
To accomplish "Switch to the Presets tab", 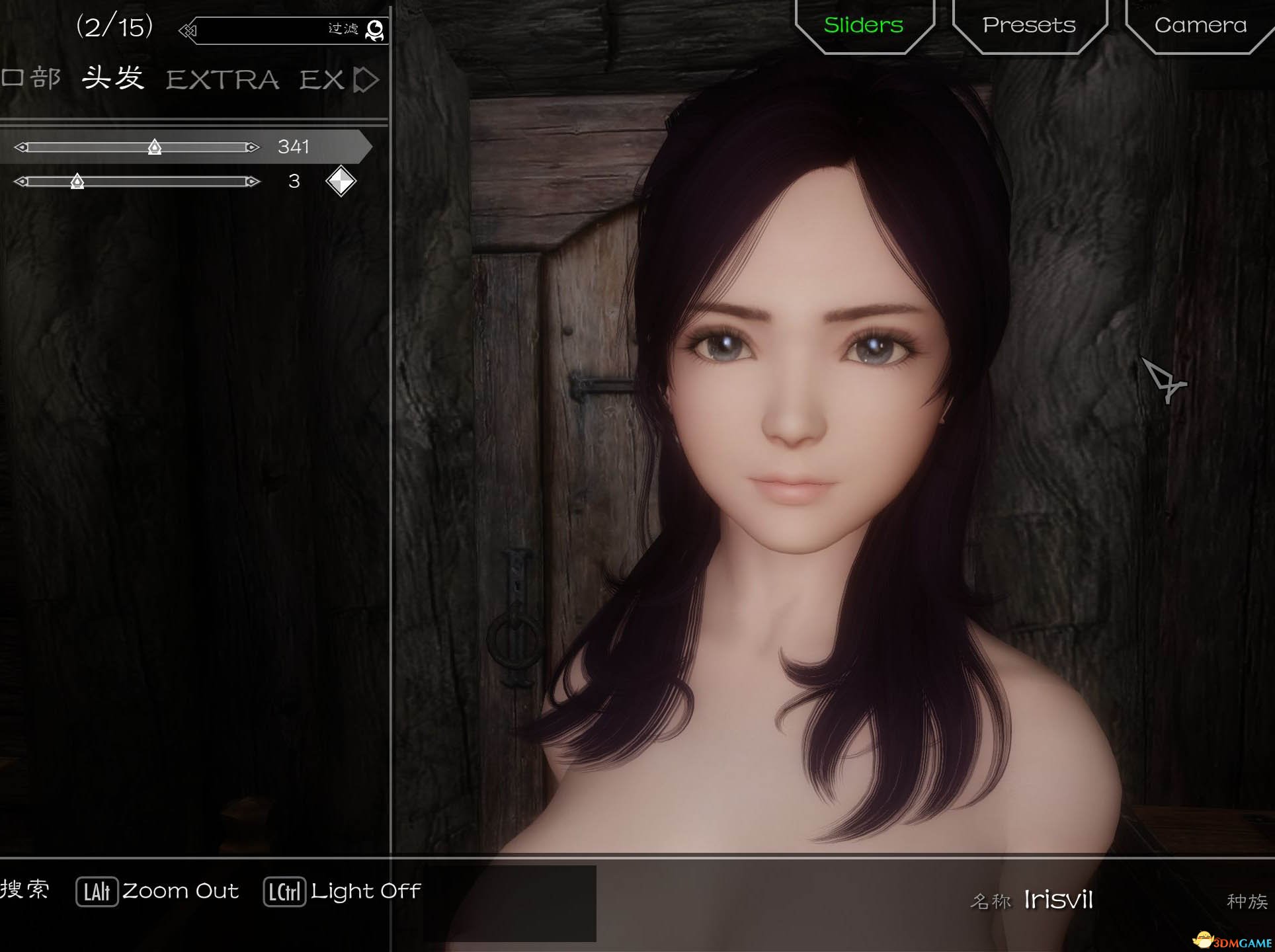I will click(x=1028, y=25).
